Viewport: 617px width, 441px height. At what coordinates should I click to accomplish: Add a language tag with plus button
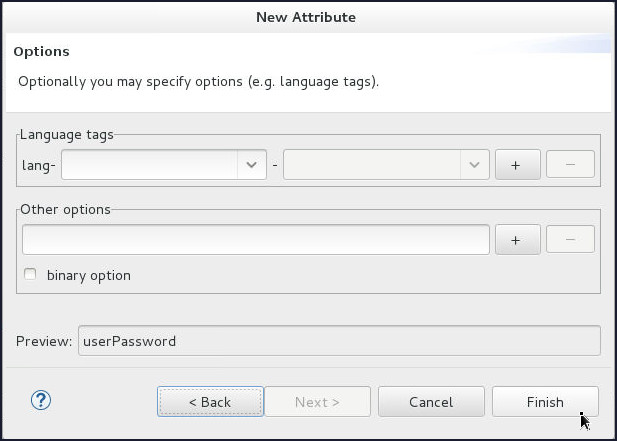click(517, 164)
